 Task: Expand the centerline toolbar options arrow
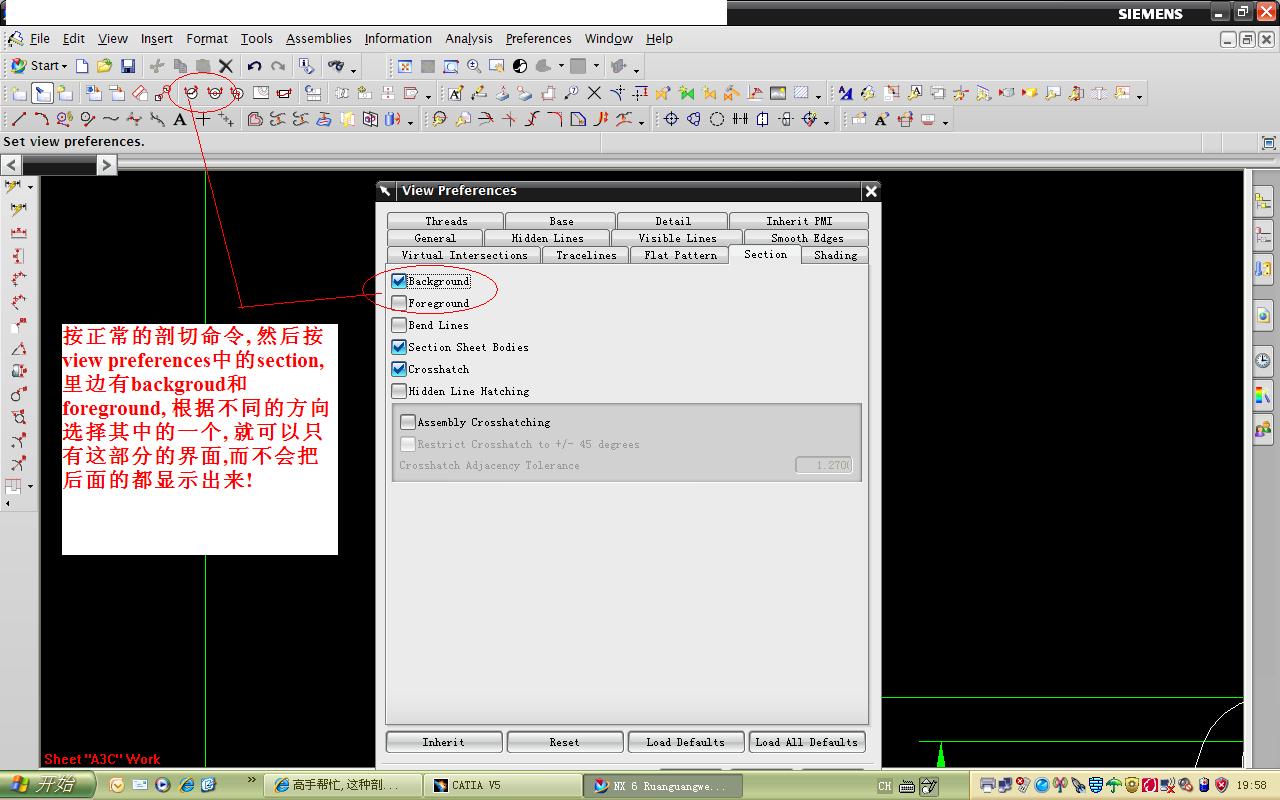click(826, 122)
